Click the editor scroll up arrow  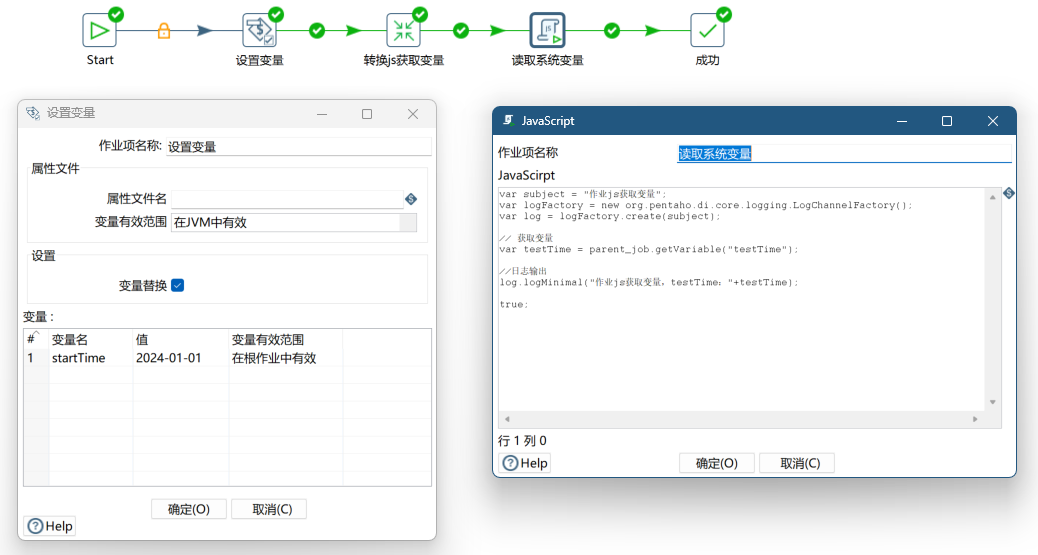(x=992, y=197)
